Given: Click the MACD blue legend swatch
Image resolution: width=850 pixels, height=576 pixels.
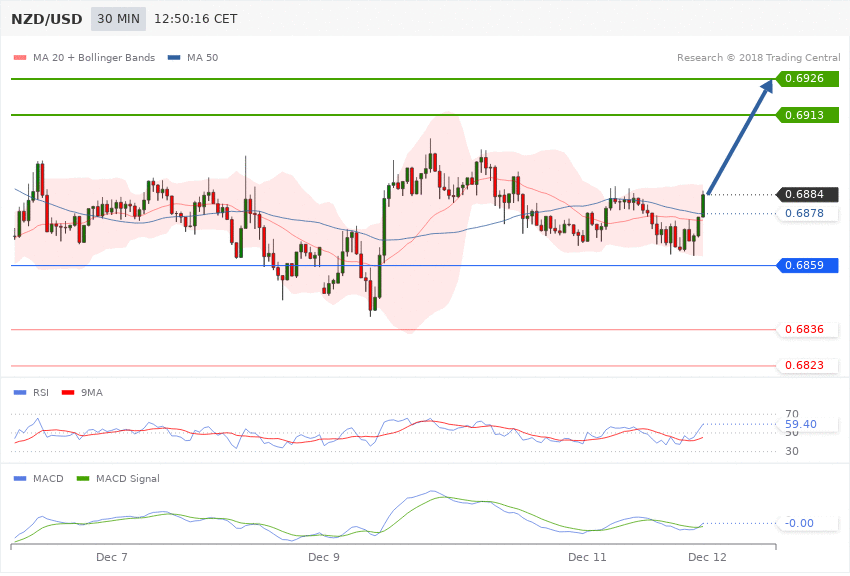Looking at the screenshot, I should click(x=20, y=478).
